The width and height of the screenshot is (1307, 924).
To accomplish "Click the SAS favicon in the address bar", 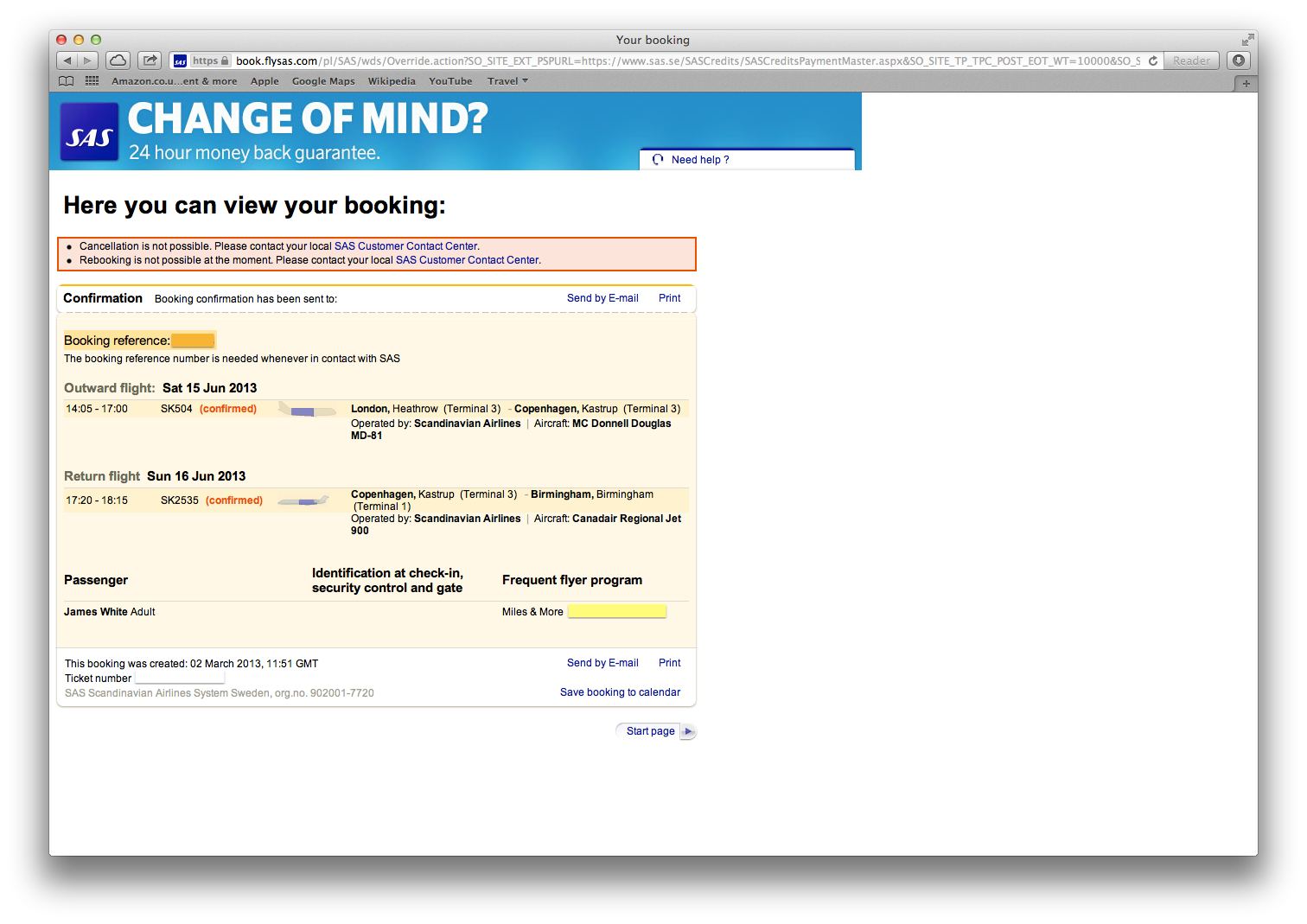I will [180, 61].
